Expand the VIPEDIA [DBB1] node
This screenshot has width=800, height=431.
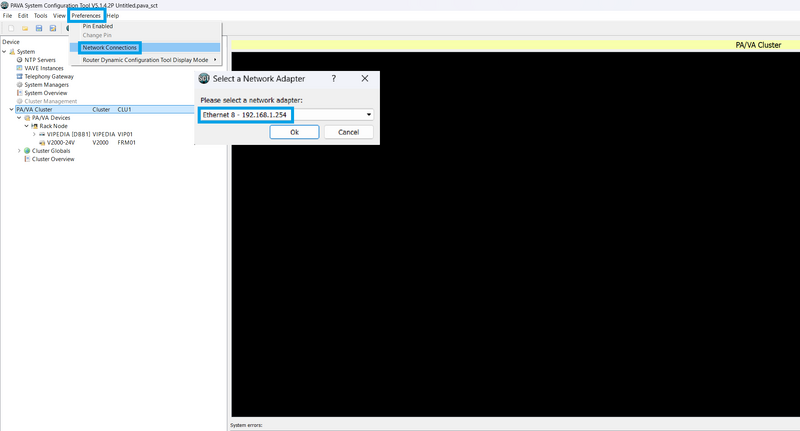[x=34, y=134]
